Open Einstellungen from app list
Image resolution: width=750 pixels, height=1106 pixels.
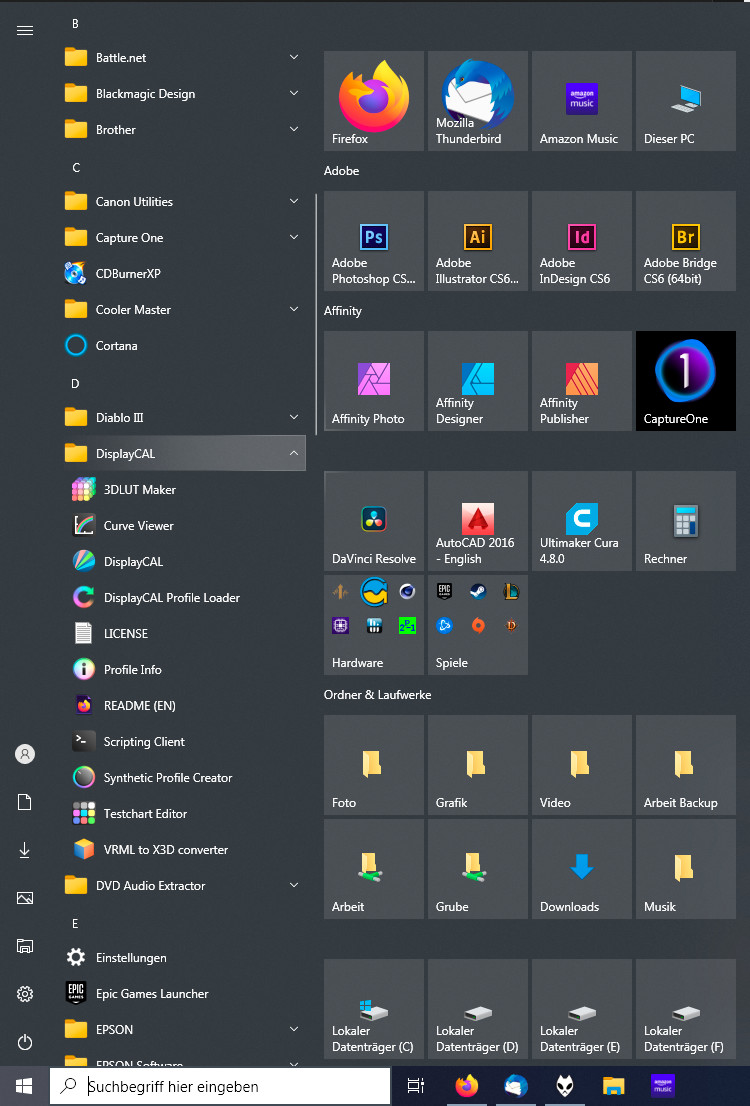(x=185, y=957)
